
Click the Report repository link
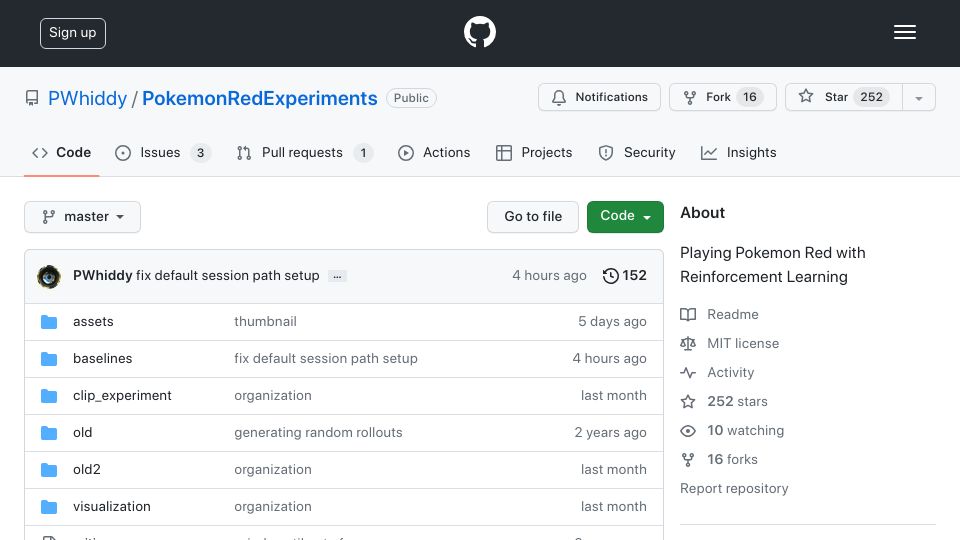pos(734,489)
